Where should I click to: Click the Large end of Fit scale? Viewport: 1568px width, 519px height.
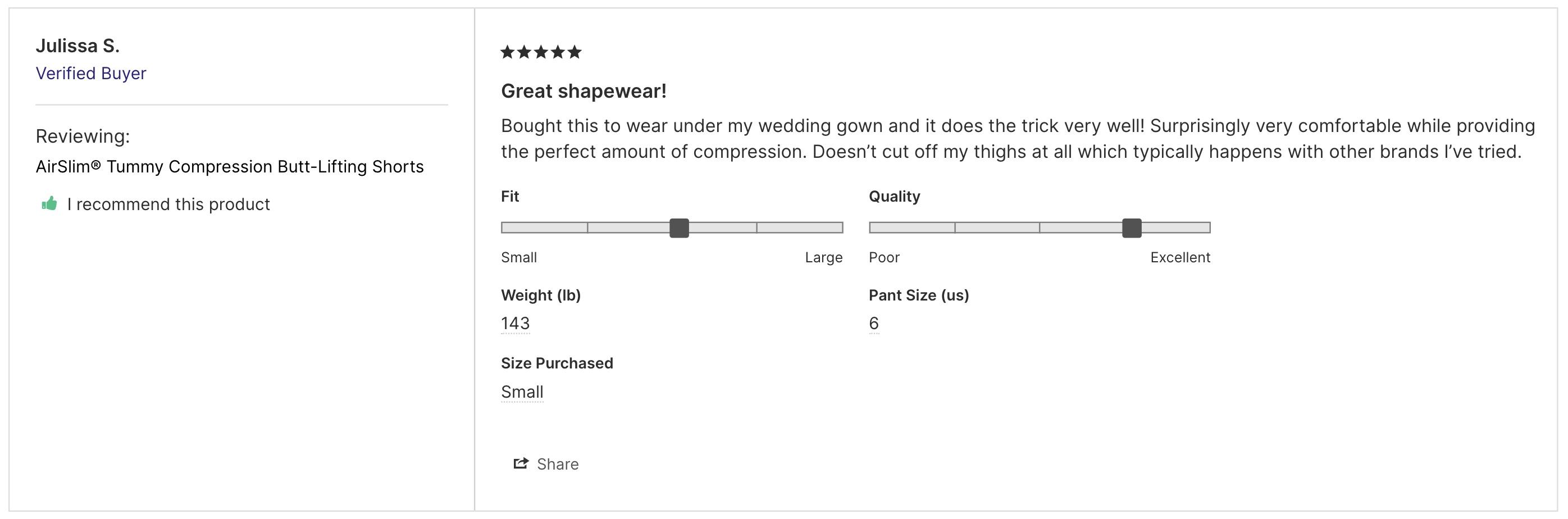(823, 257)
